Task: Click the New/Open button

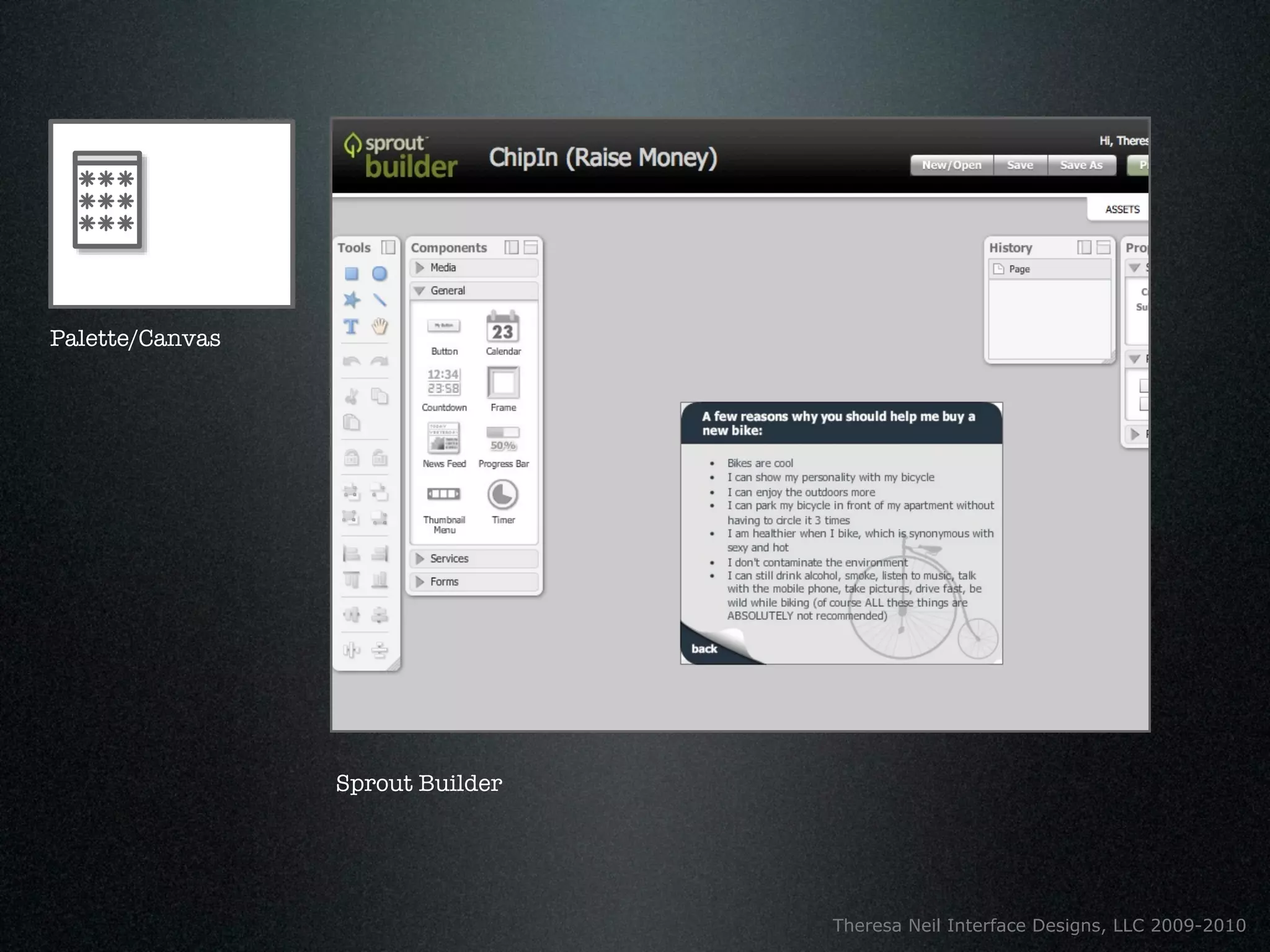Action: click(x=951, y=165)
